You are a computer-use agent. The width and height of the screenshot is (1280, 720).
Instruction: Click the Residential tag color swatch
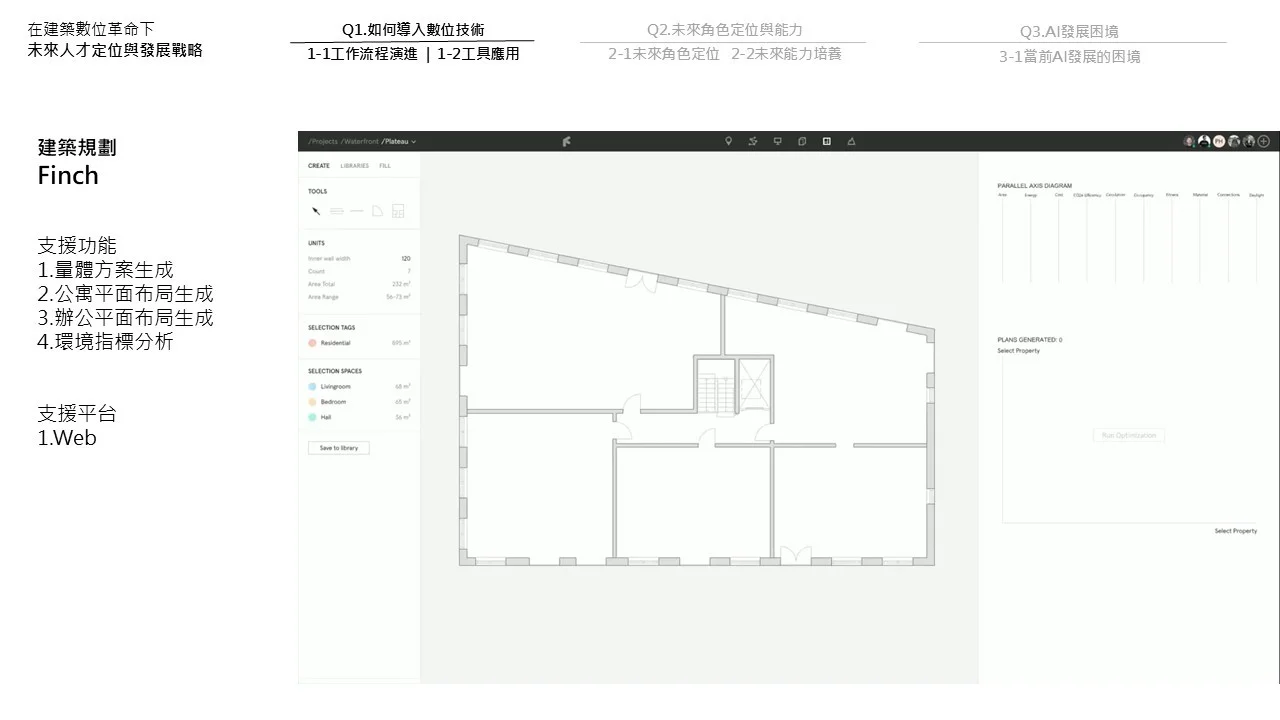(x=312, y=343)
